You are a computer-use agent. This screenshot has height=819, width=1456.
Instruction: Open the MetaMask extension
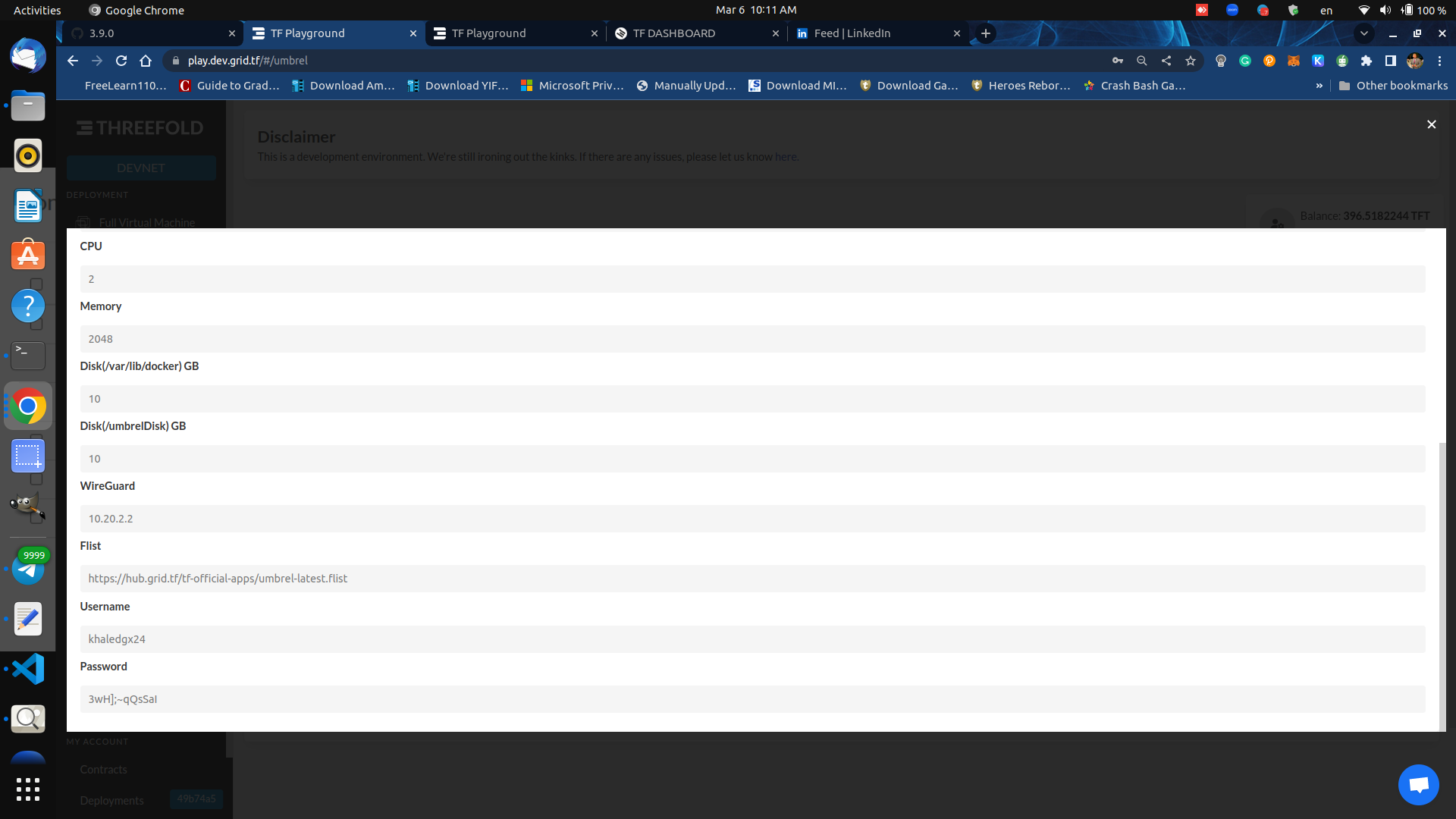tap(1294, 61)
